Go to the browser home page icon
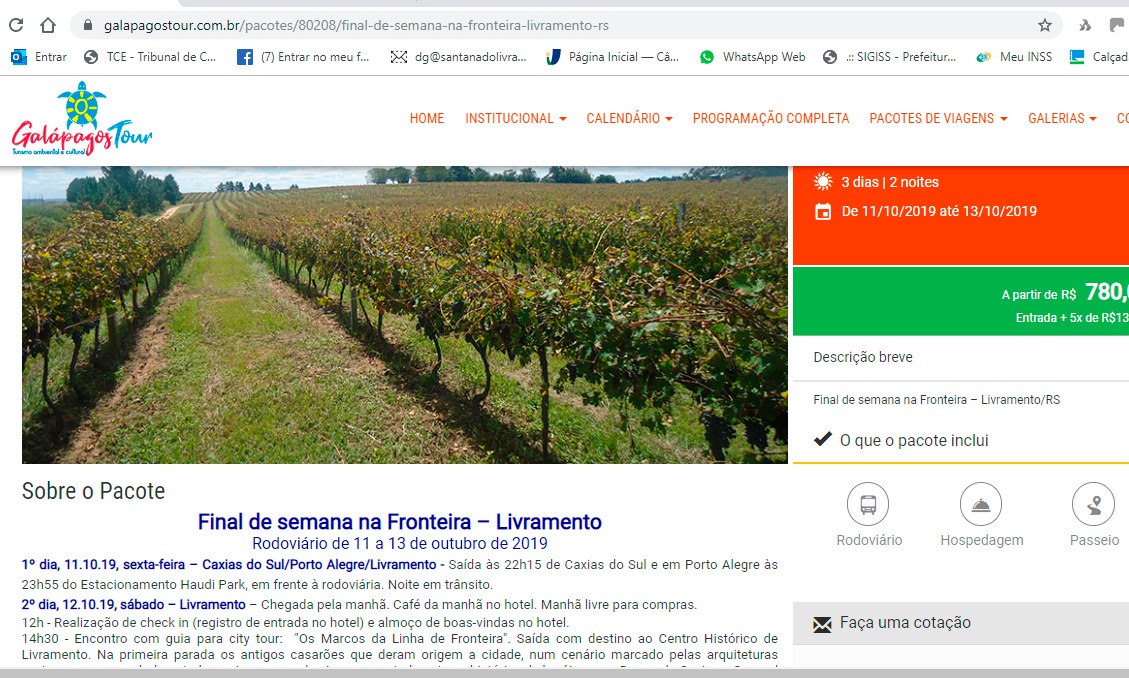 pyautogui.click(x=48, y=25)
